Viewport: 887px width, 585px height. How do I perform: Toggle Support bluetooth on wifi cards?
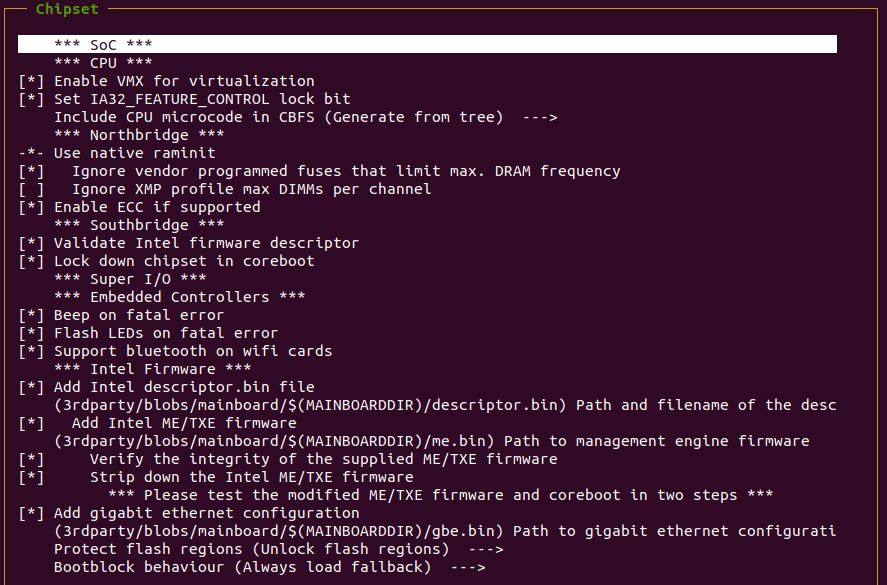tap(32, 351)
